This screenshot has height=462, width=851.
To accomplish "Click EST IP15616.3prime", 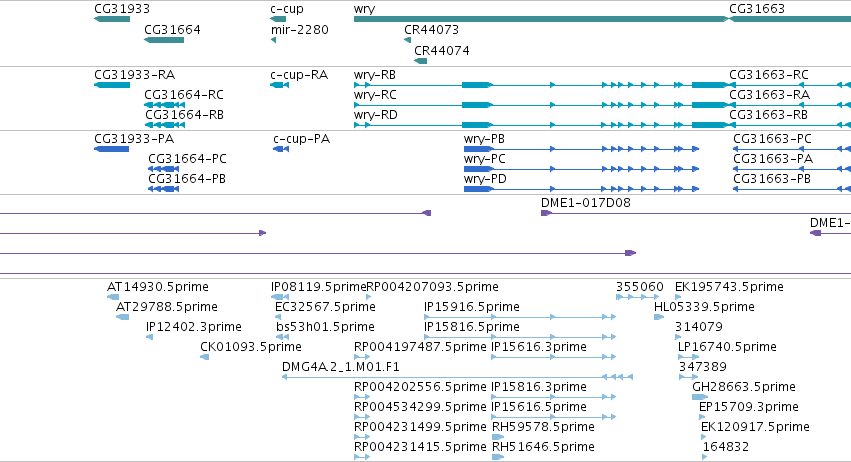I will [x=539, y=347].
